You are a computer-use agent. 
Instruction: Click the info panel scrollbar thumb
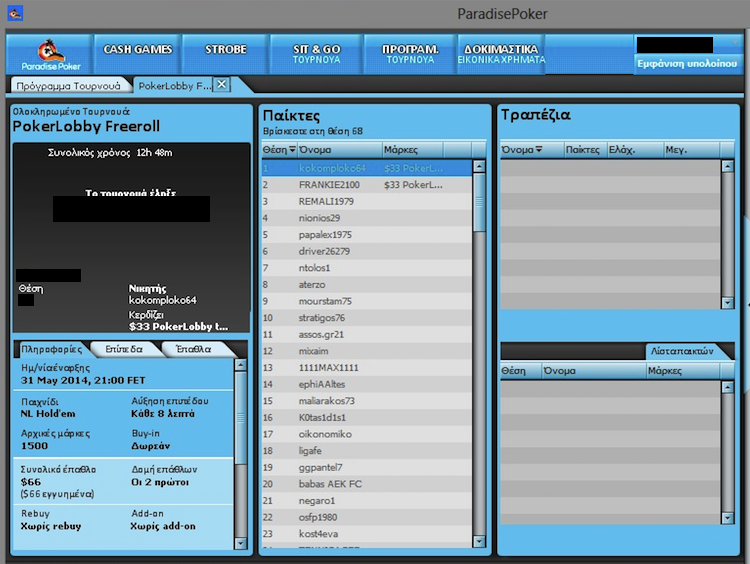click(x=241, y=418)
